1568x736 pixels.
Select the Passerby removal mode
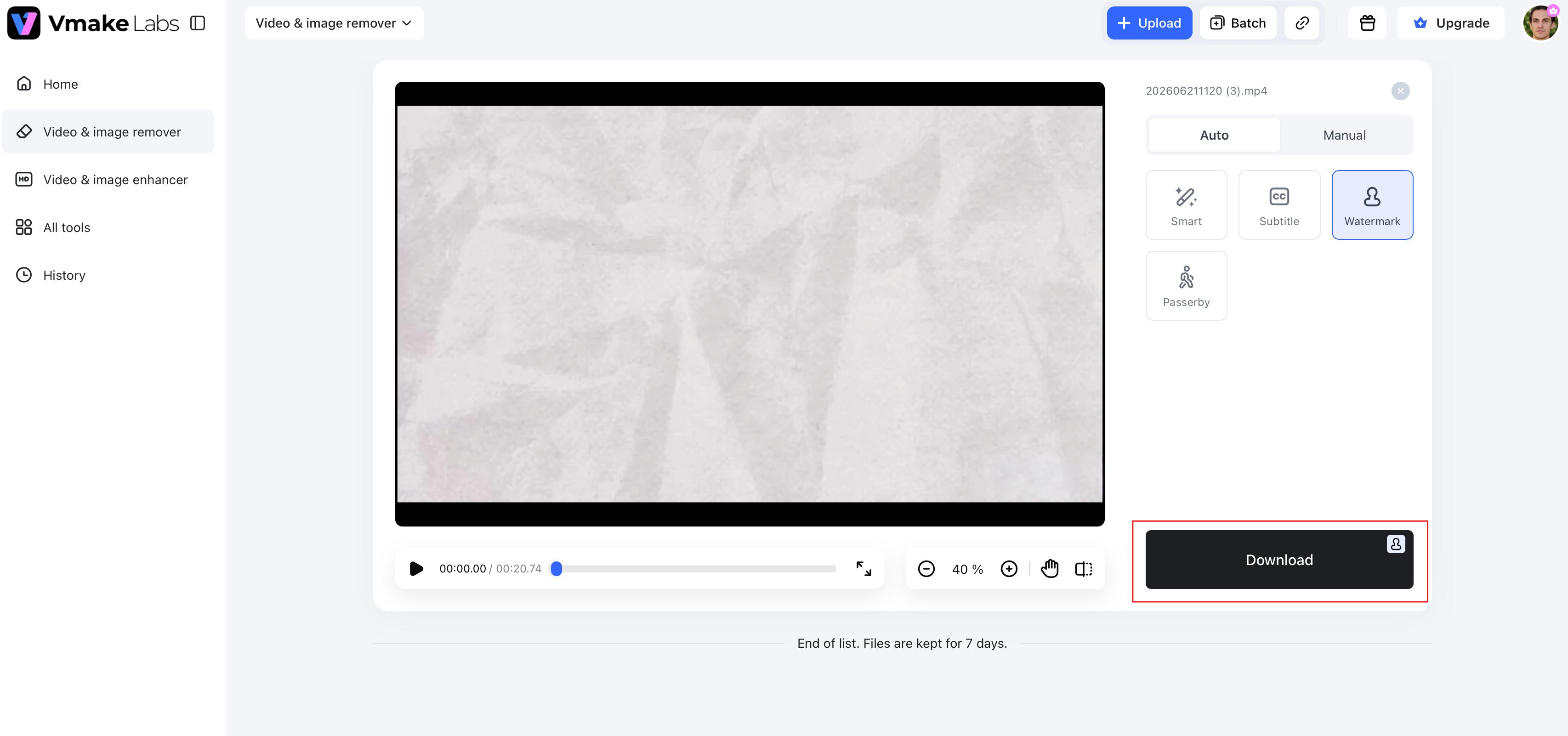pos(1186,285)
